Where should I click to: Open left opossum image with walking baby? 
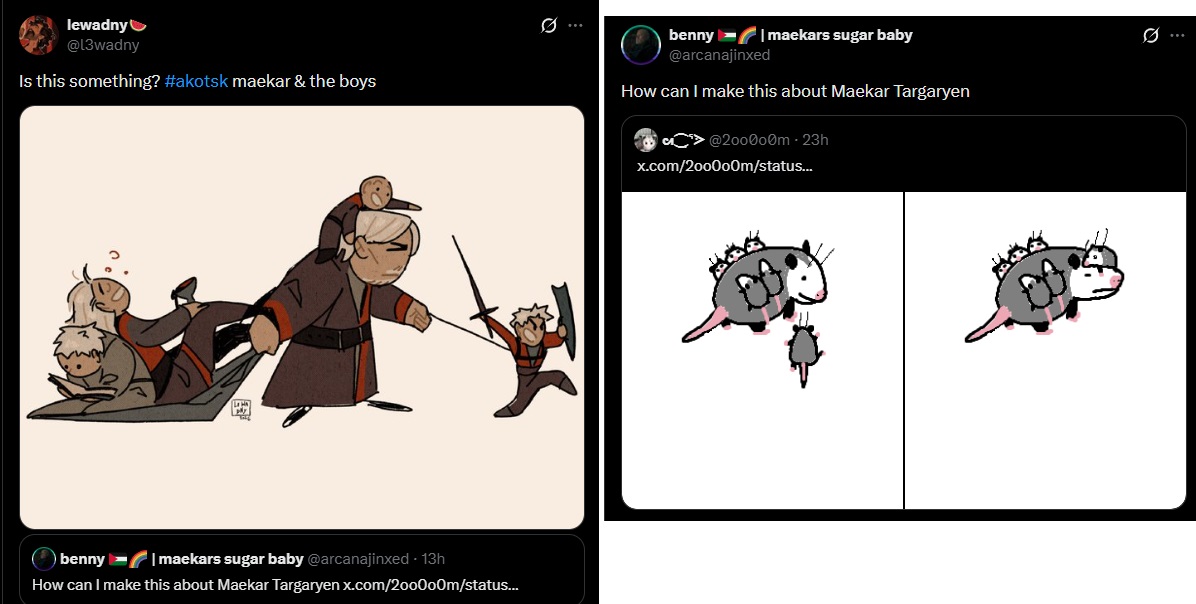click(x=762, y=350)
